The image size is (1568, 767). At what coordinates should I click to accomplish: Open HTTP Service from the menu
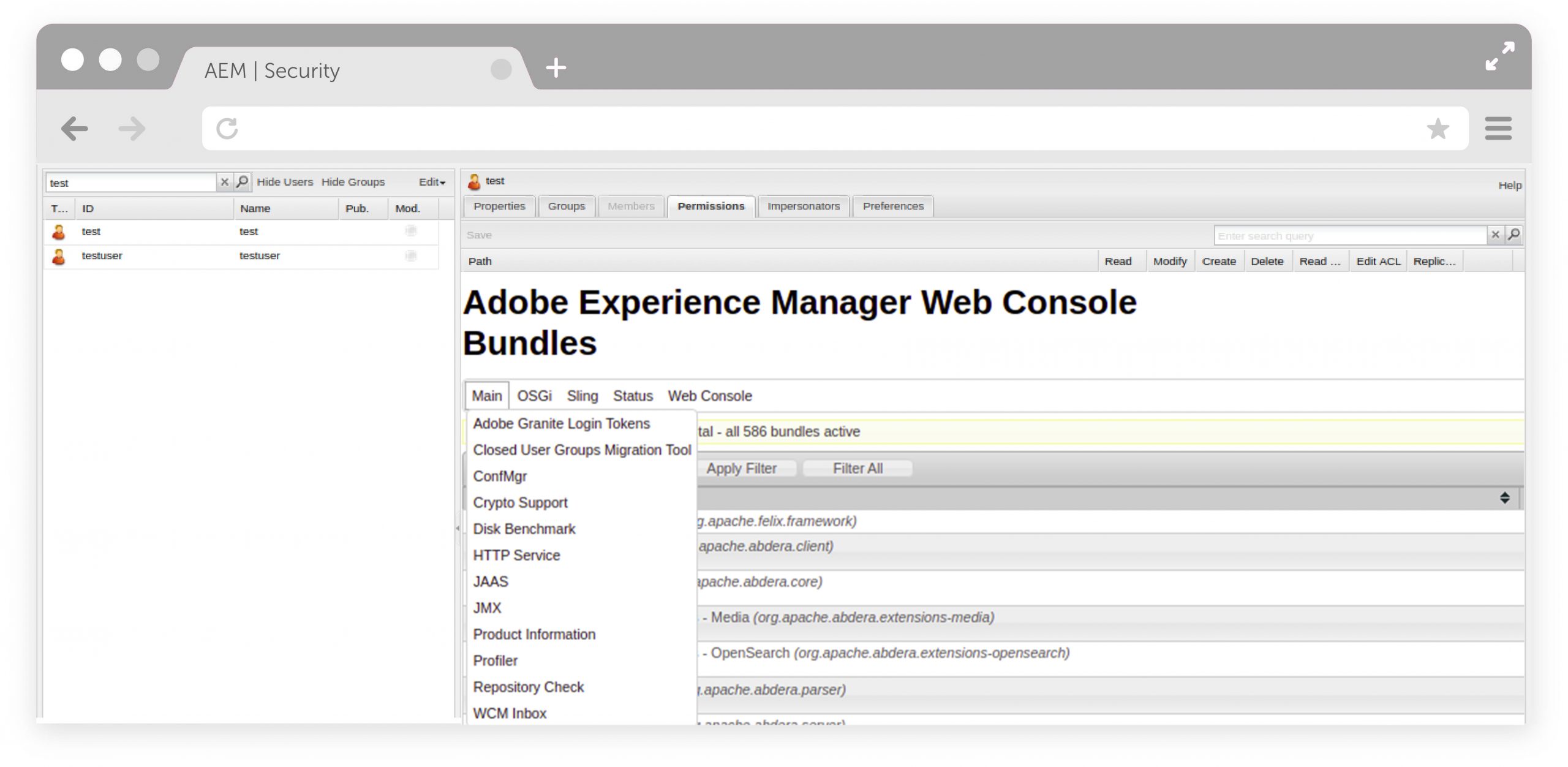click(516, 556)
